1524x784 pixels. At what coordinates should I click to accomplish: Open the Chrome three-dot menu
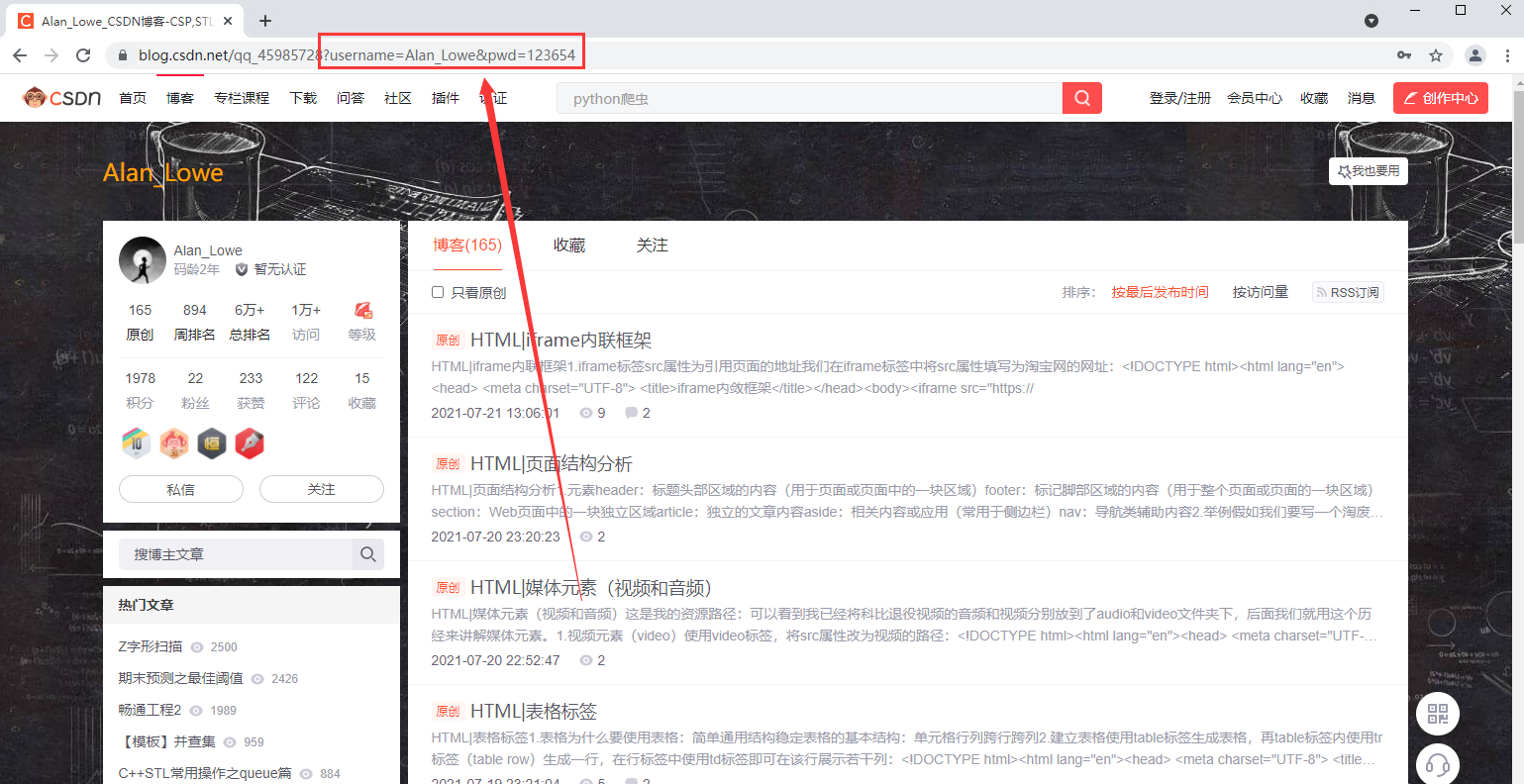click(1507, 55)
